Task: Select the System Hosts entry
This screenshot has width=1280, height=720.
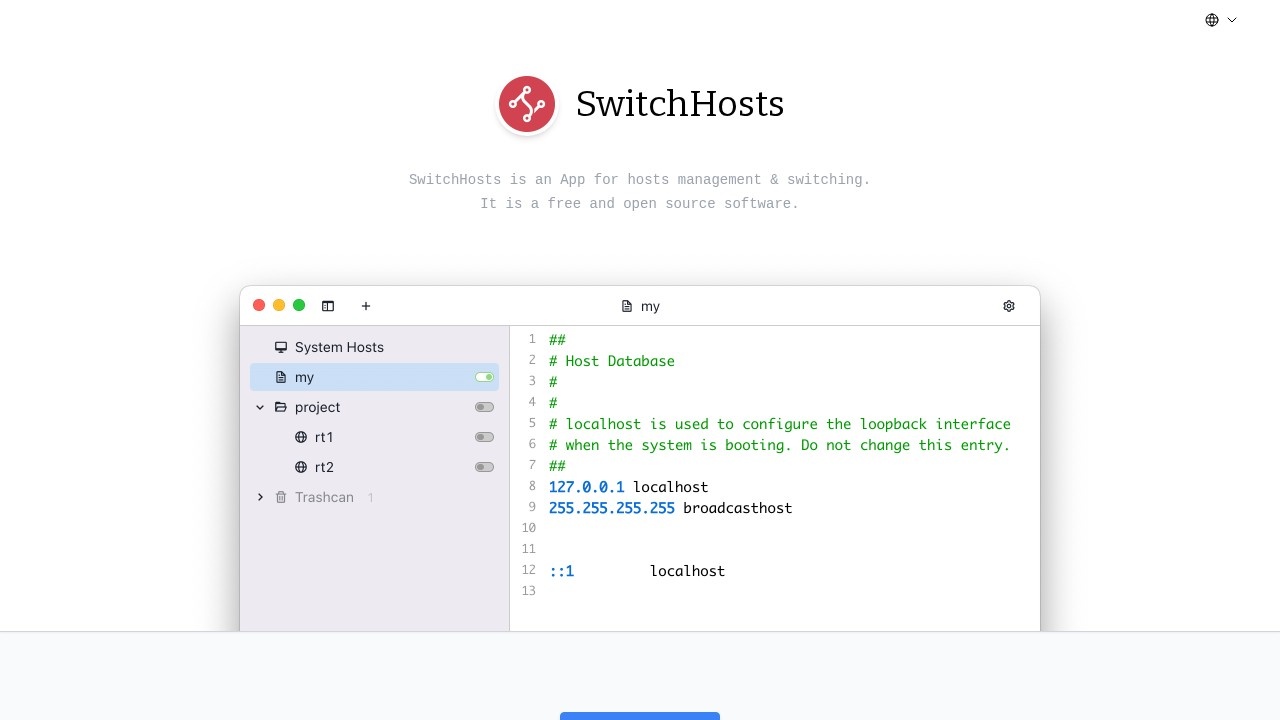Action: point(338,347)
